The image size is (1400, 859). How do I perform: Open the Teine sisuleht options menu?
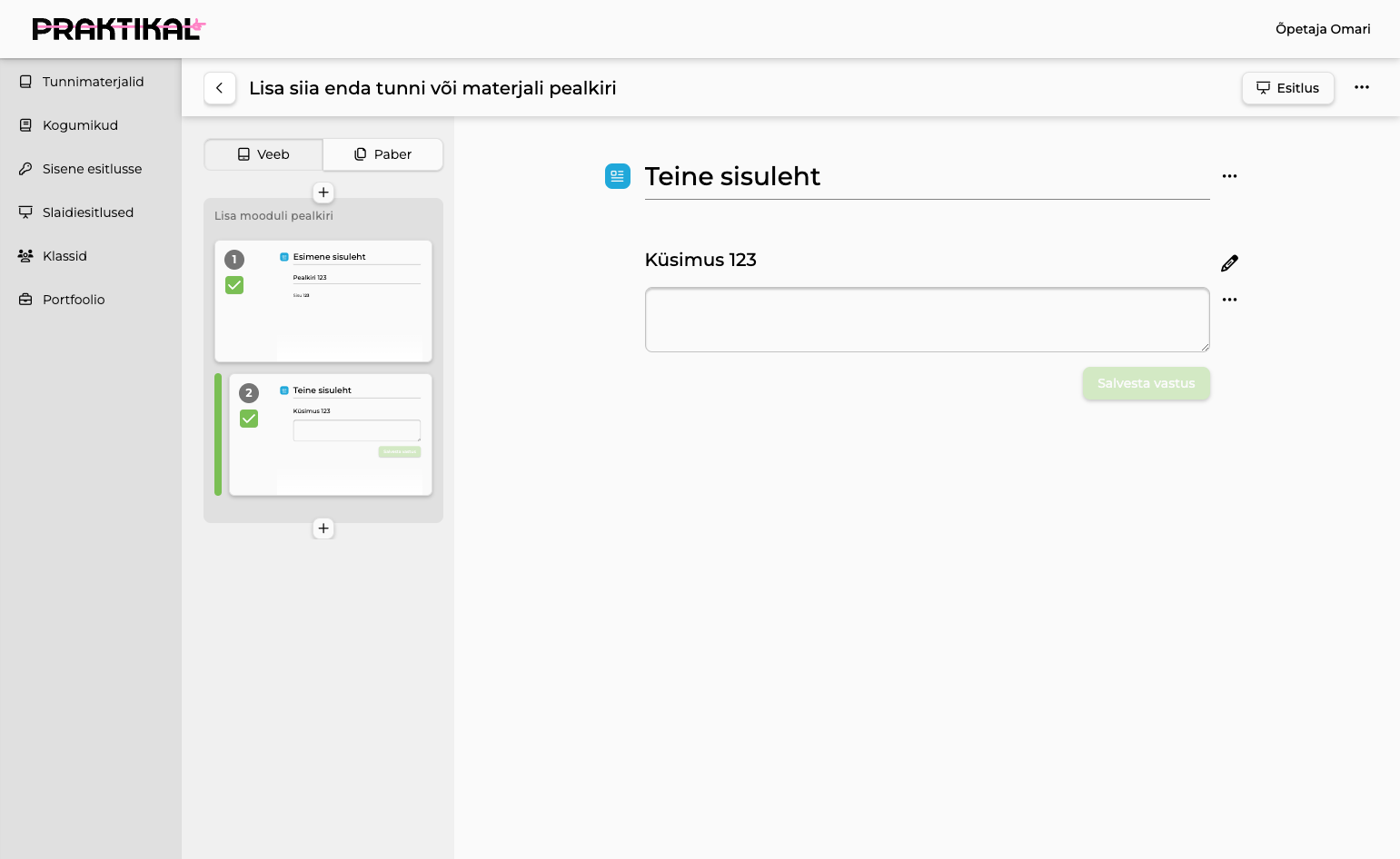click(1229, 176)
